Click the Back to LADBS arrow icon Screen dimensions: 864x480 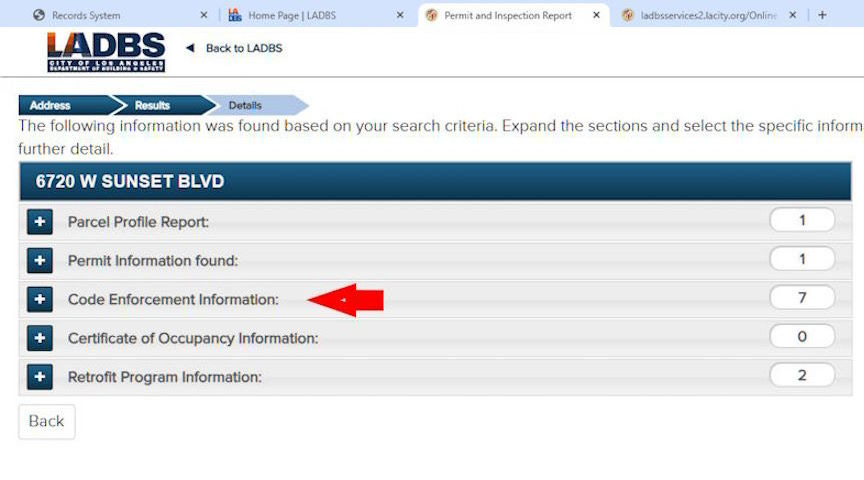190,48
